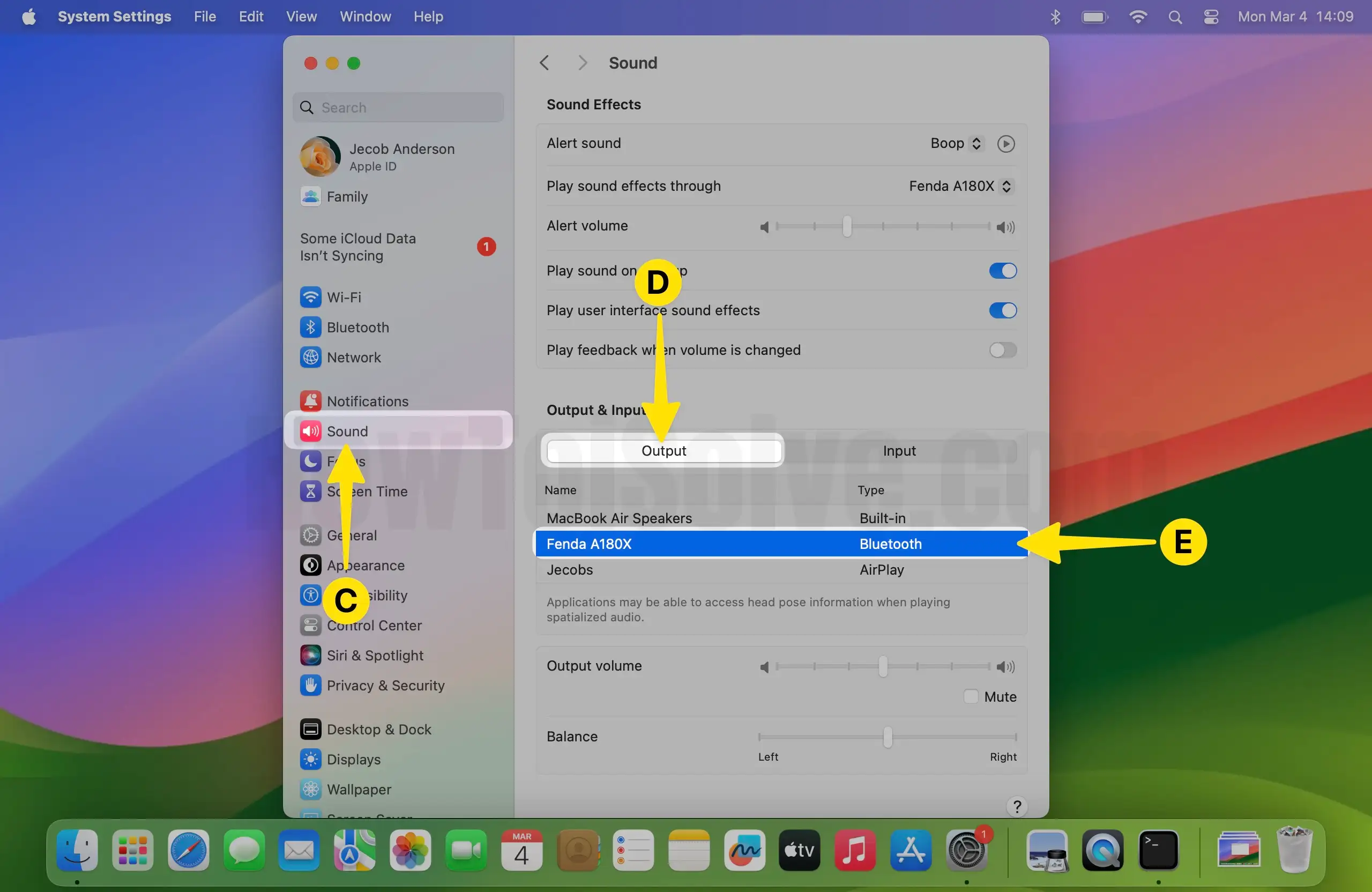The height and width of the screenshot is (892, 1372).
Task: Click the Output volume slider knob
Action: [x=883, y=666]
